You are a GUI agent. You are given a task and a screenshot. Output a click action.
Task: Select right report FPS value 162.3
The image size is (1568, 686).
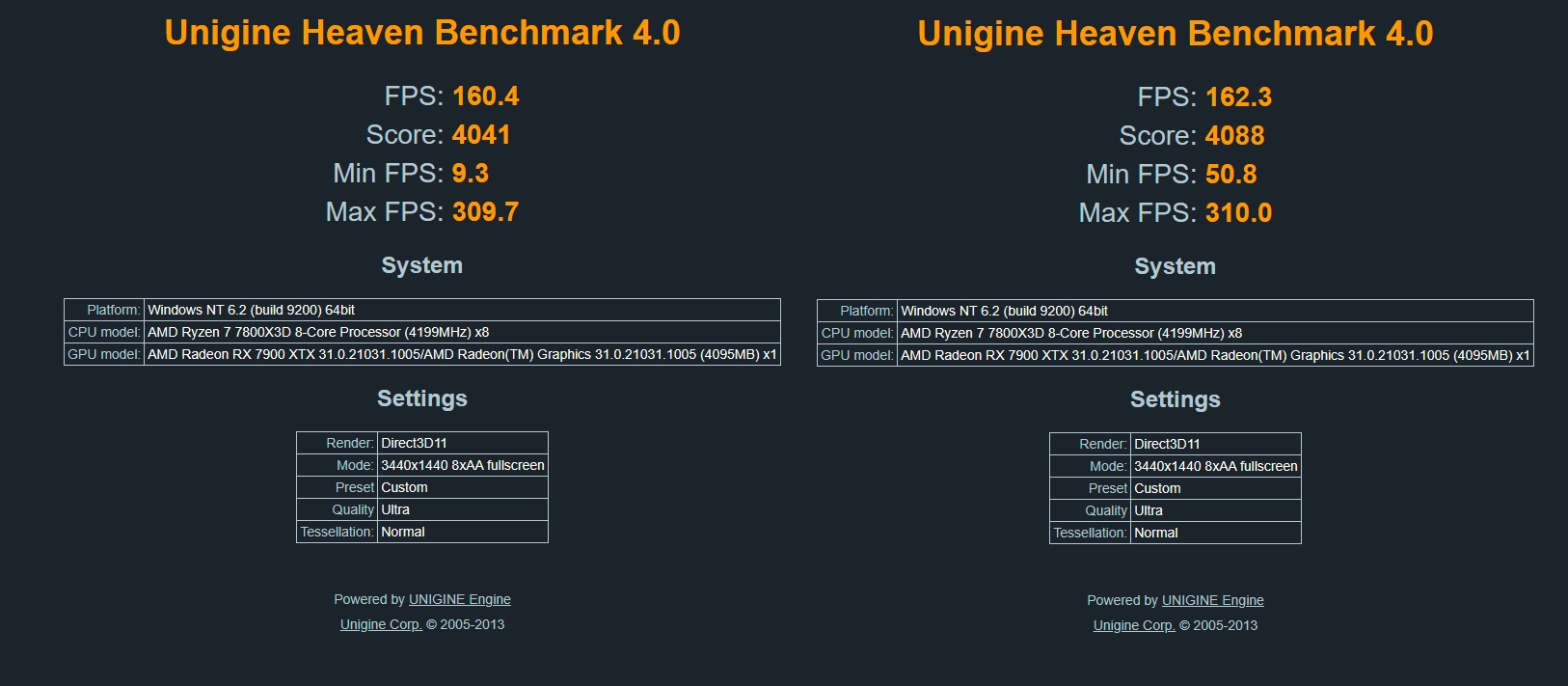1239,97
